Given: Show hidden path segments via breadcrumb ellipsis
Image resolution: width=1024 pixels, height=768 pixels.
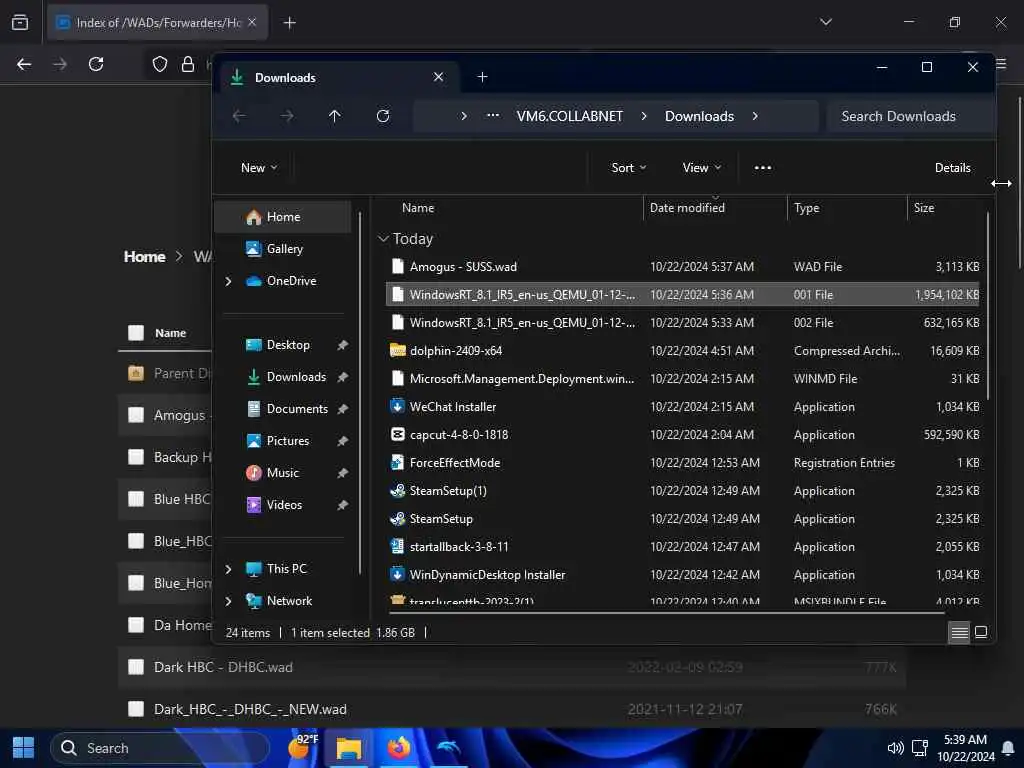Looking at the screenshot, I should (493, 116).
